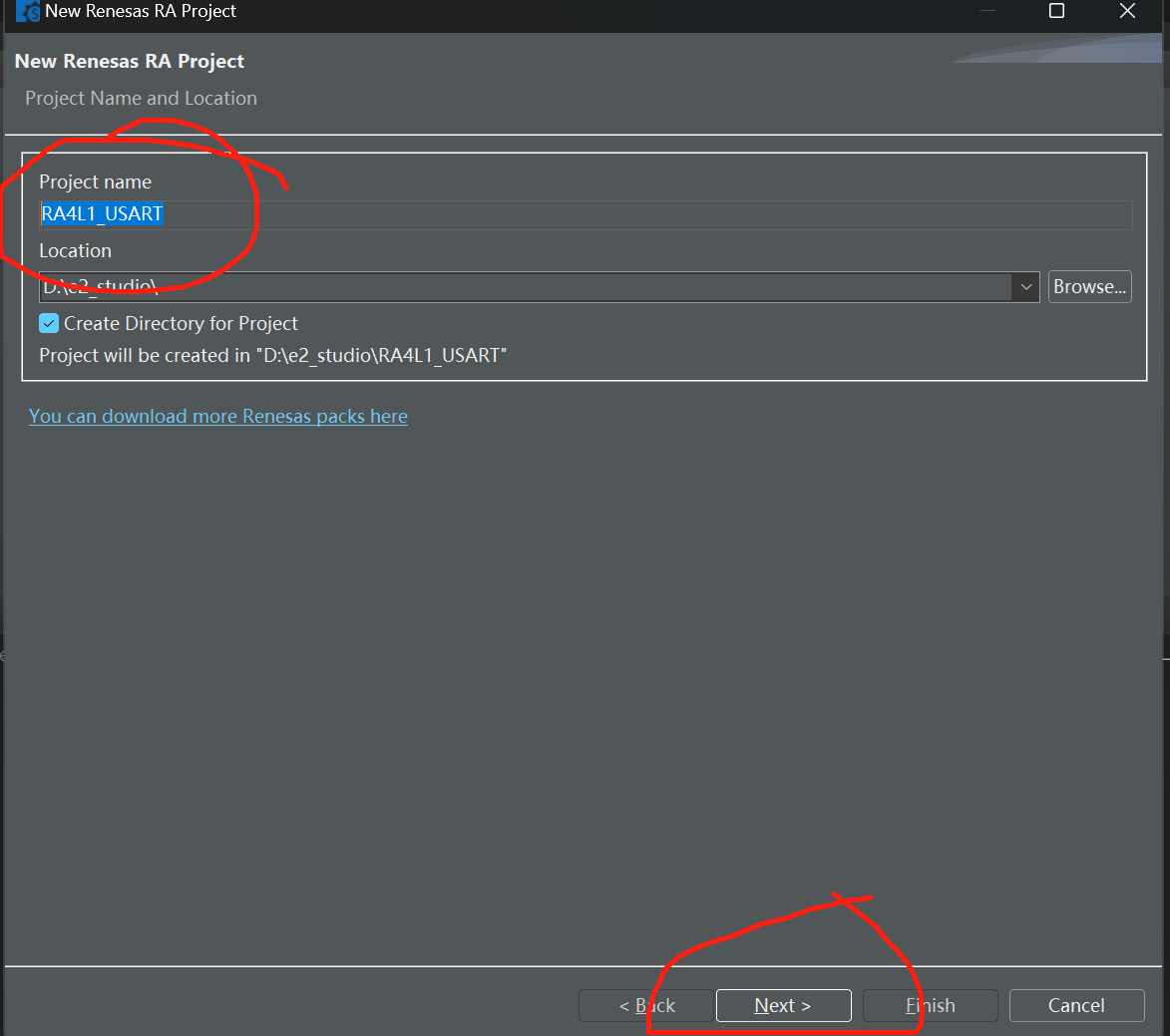Image resolution: width=1170 pixels, height=1036 pixels.
Task: Close the New Renesas RA Project dialog
Action: tap(1127, 10)
